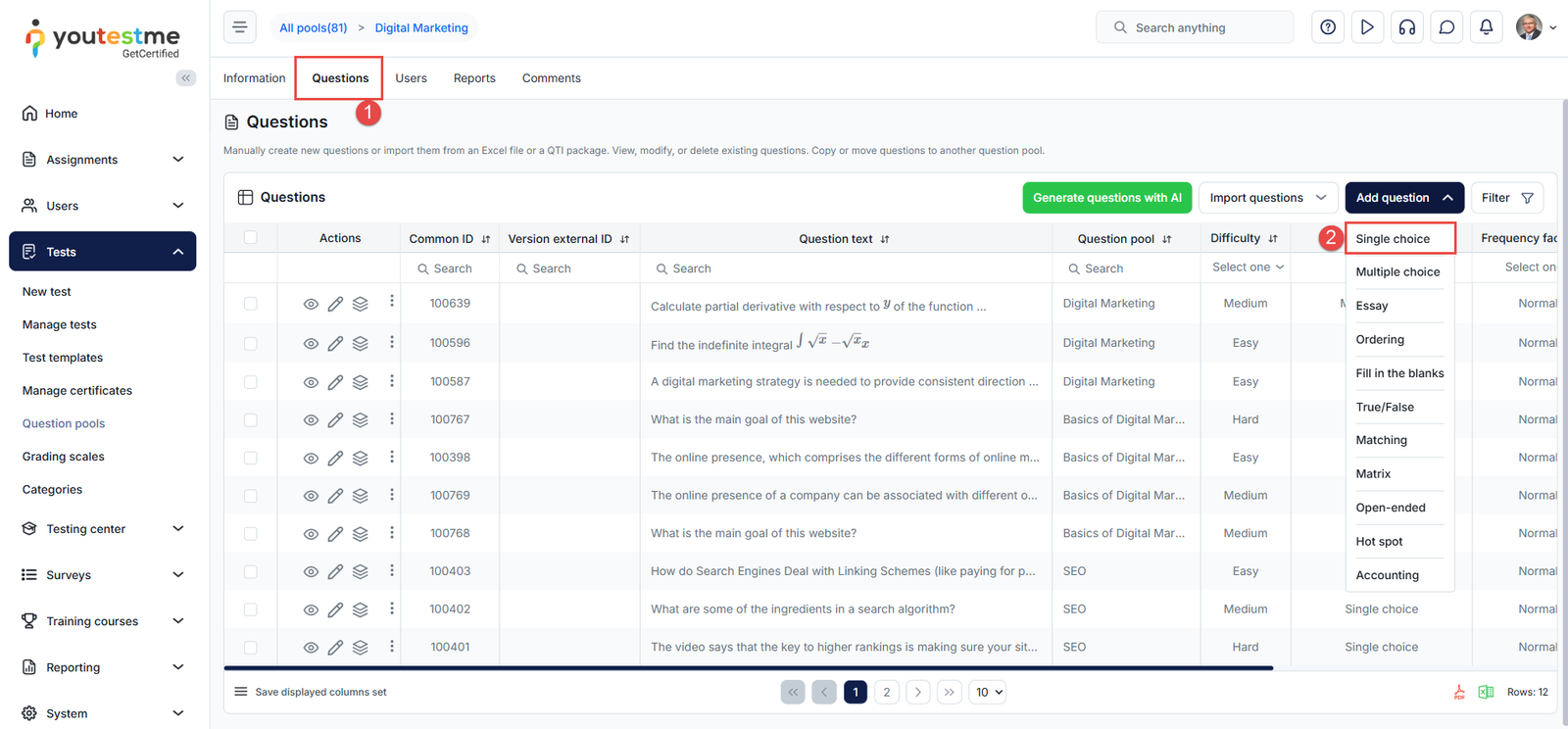Preview question 100587 with eye icon

pos(311,382)
